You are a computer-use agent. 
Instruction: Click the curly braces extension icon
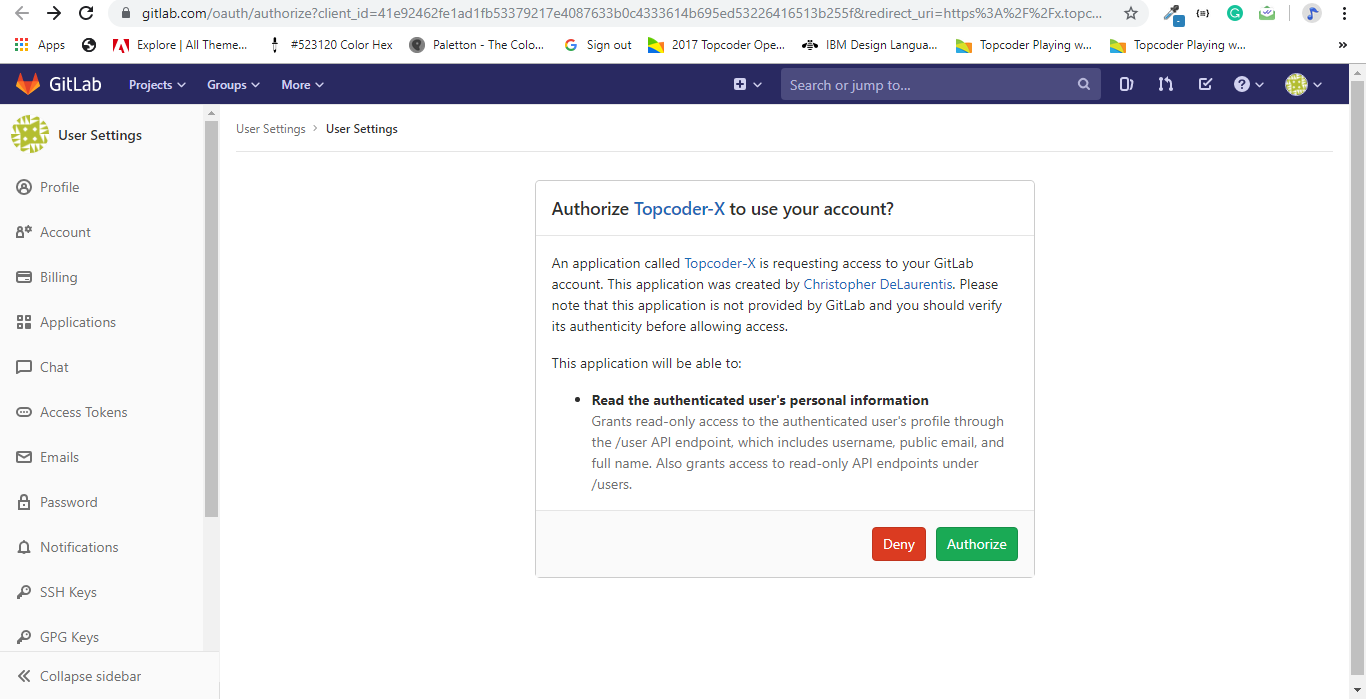tap(1203, 13)
